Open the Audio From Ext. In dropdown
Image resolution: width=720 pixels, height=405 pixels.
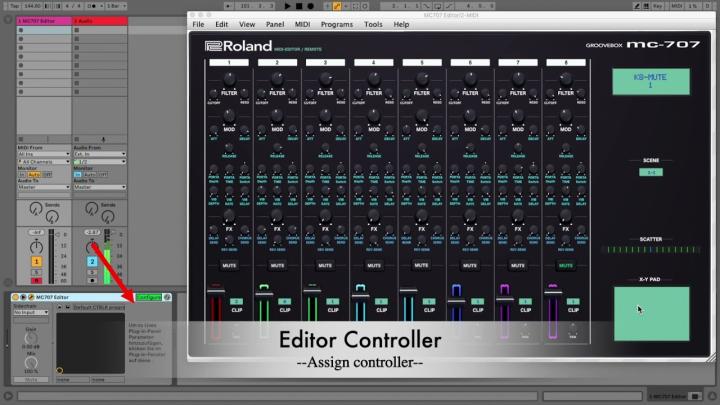(x=100, y=154)
